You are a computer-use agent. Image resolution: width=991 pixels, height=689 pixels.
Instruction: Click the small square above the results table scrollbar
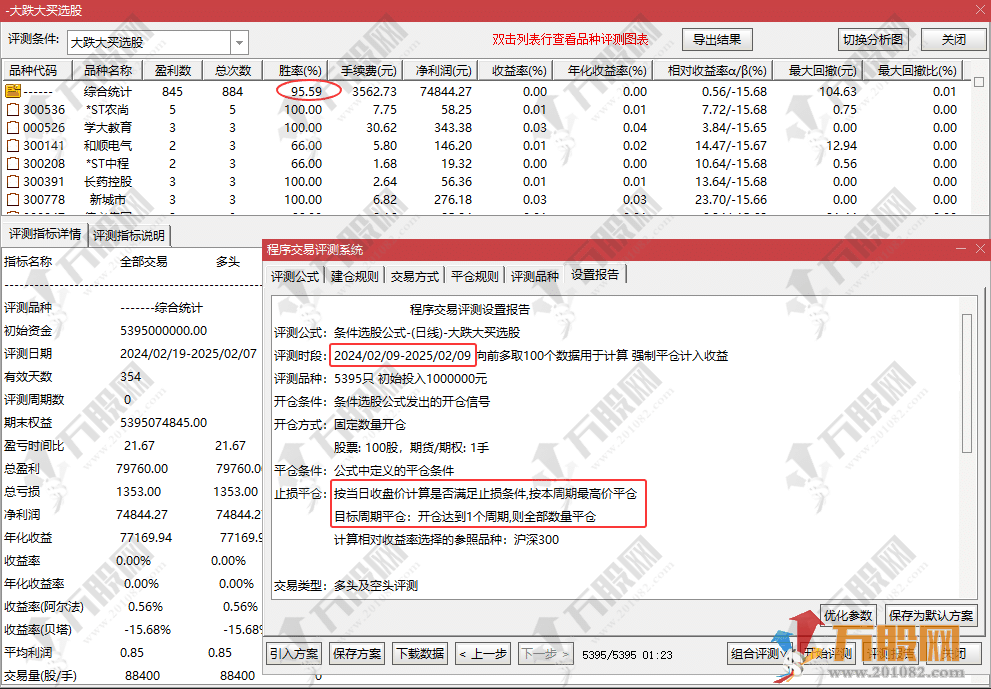coord(979,82)
